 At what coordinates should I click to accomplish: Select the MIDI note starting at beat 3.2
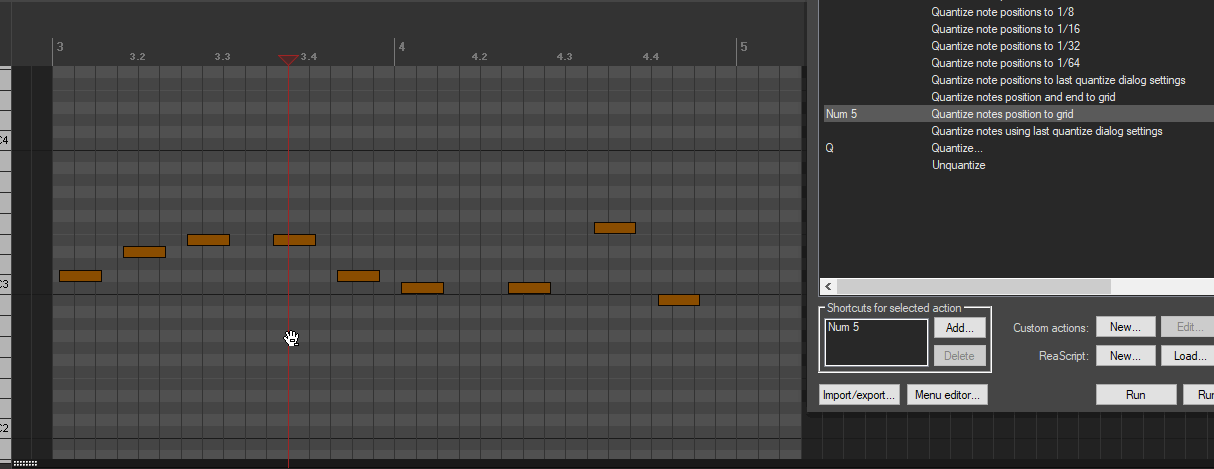point(144,252)
